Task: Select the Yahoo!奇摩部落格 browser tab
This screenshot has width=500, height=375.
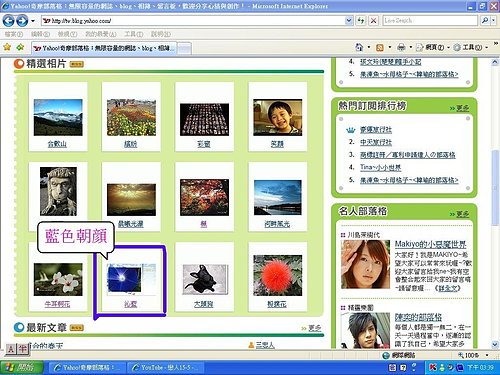Action: click(104, 48)
